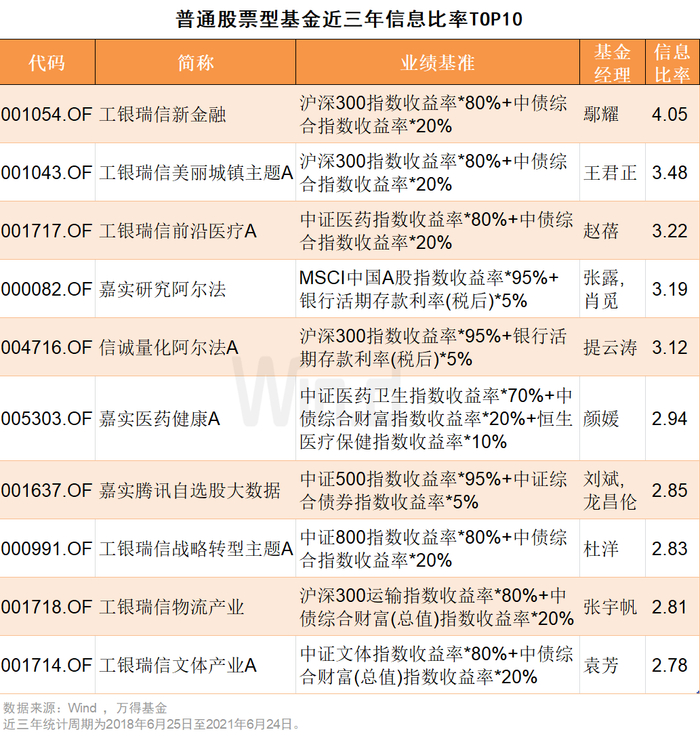Click fund name 工银瑞信前沿医疗A
The height and width of the screenshot is (739, 700).
178,231
